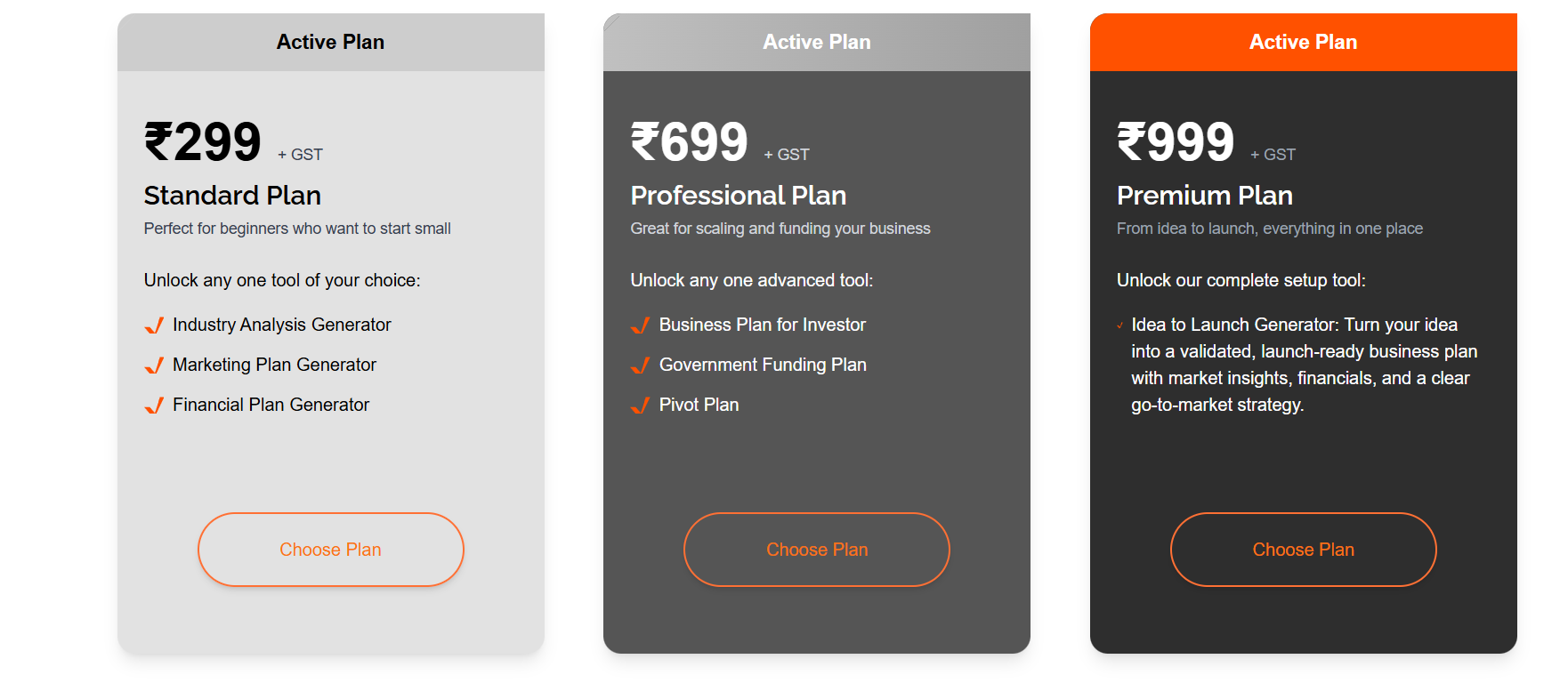Image resolution: width=1568 pixels, height=683 pixels.
Task: Choose Plan for the Professional Plan
Action: [x=816, y=550]
